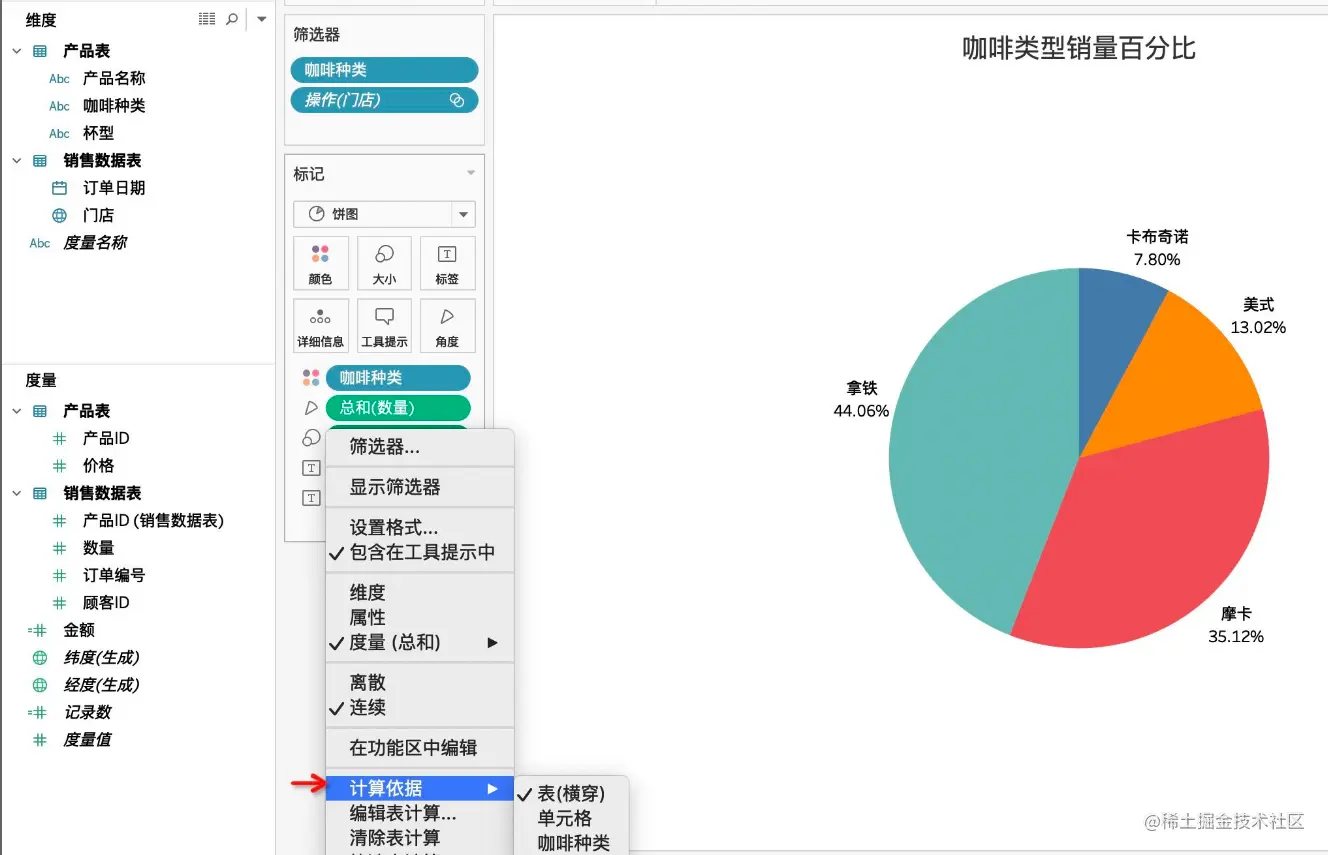Choose 在功能区中编辑 from the context menu

click(x=420, y=748)
